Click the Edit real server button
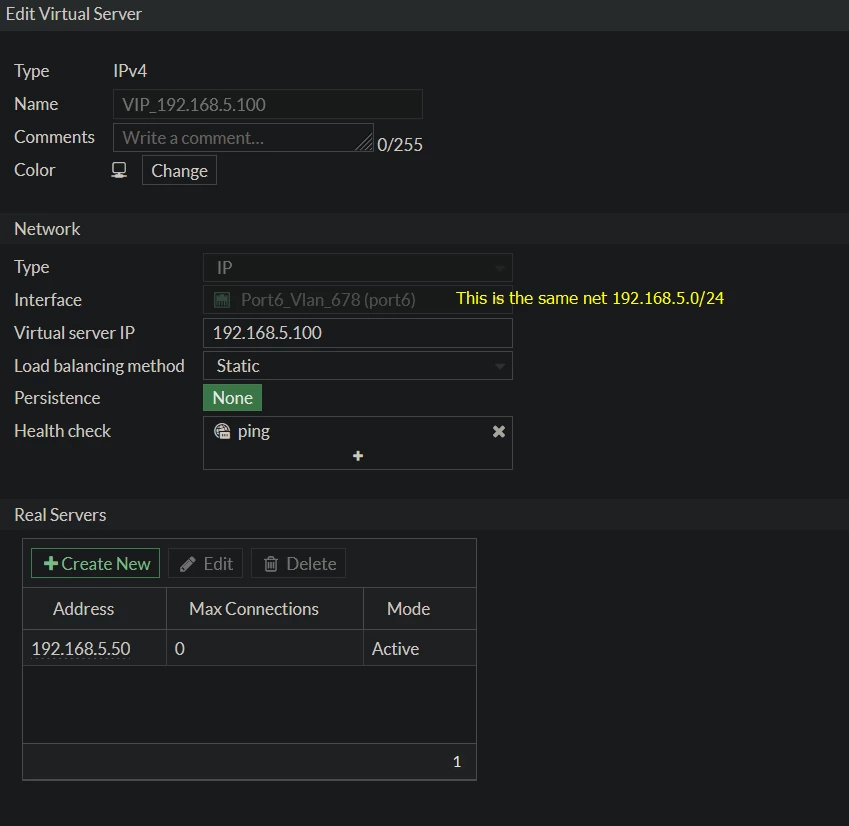 [x=206, y=563]
